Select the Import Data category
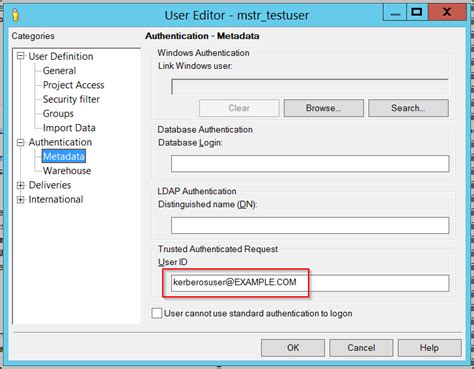The width and height of the screenshot is (474, 369). [69, 128]
